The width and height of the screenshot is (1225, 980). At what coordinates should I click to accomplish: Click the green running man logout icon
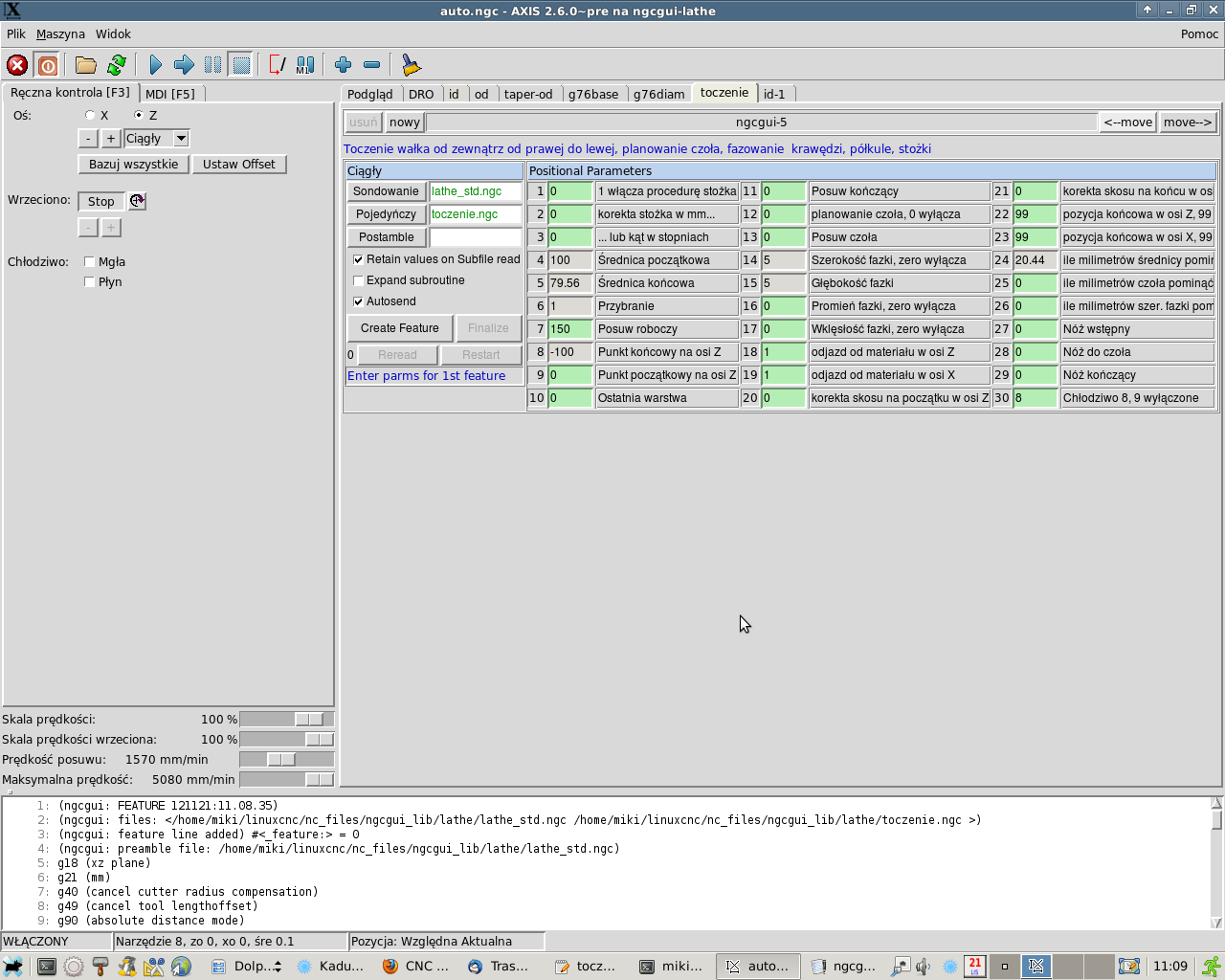point(1211,967)
